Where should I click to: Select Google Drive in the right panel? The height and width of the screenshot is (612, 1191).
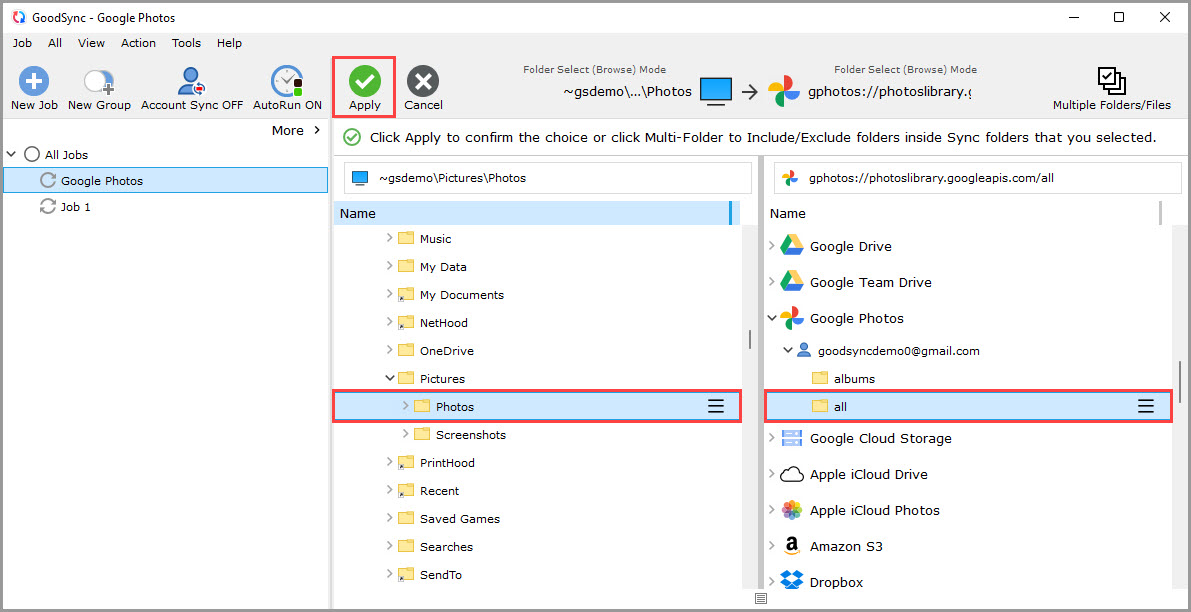pos(853,245)
